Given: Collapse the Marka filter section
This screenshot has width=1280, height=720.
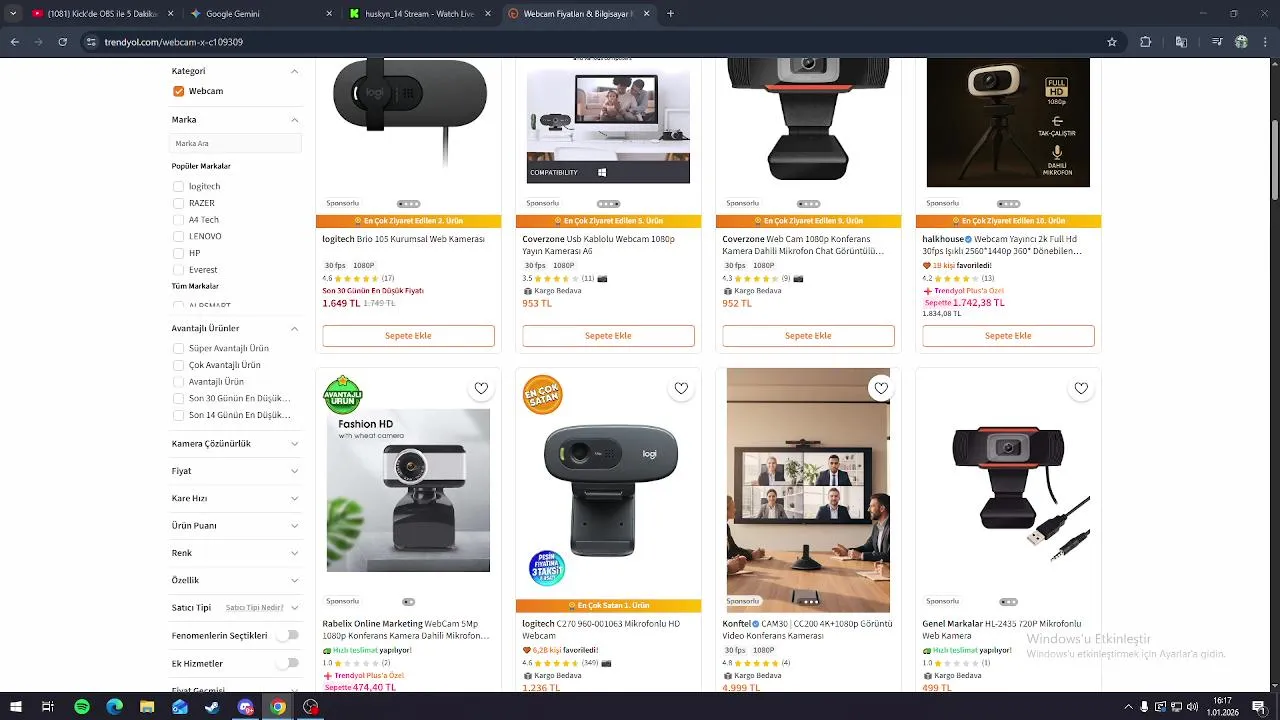Looking at the screenshot, I should pos(294,120).
